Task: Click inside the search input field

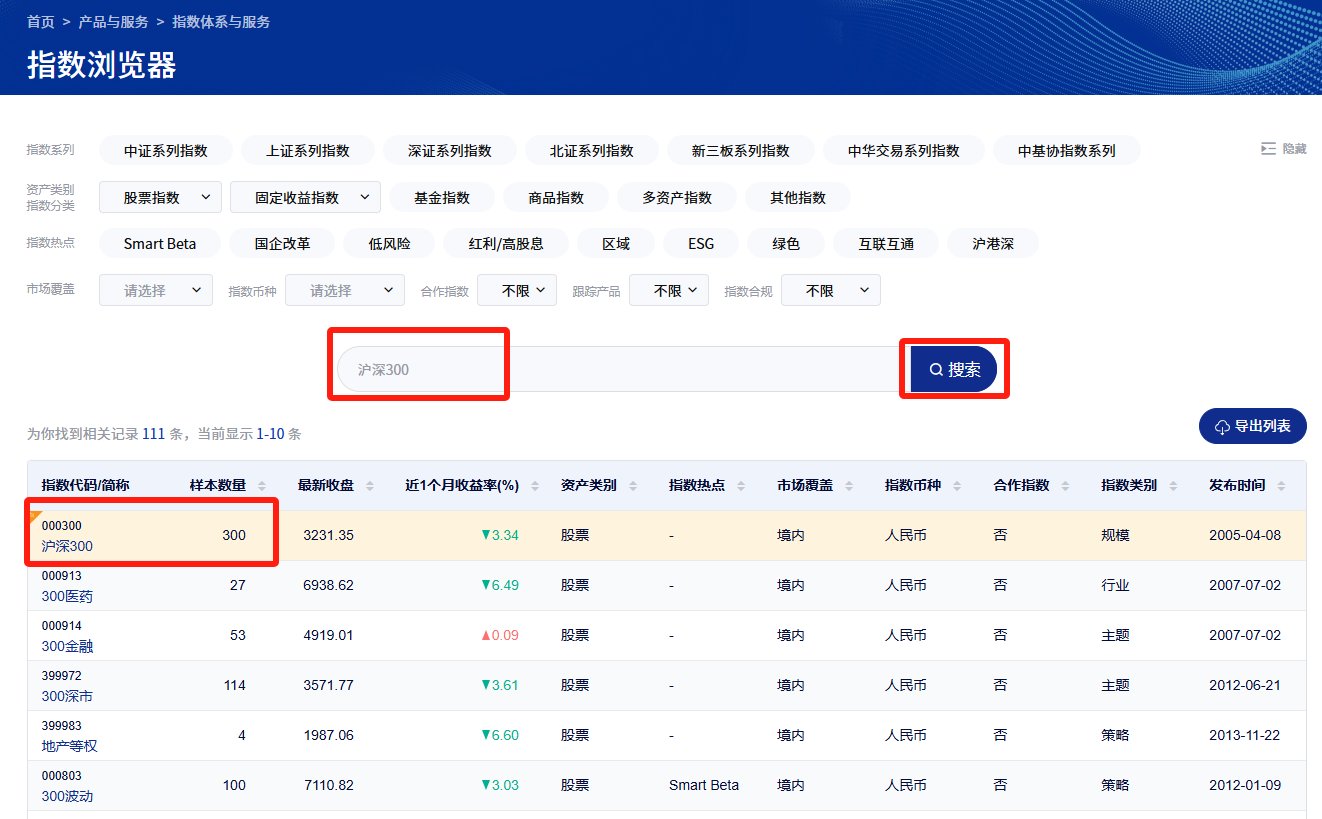Action: click(x=600, y=368)
